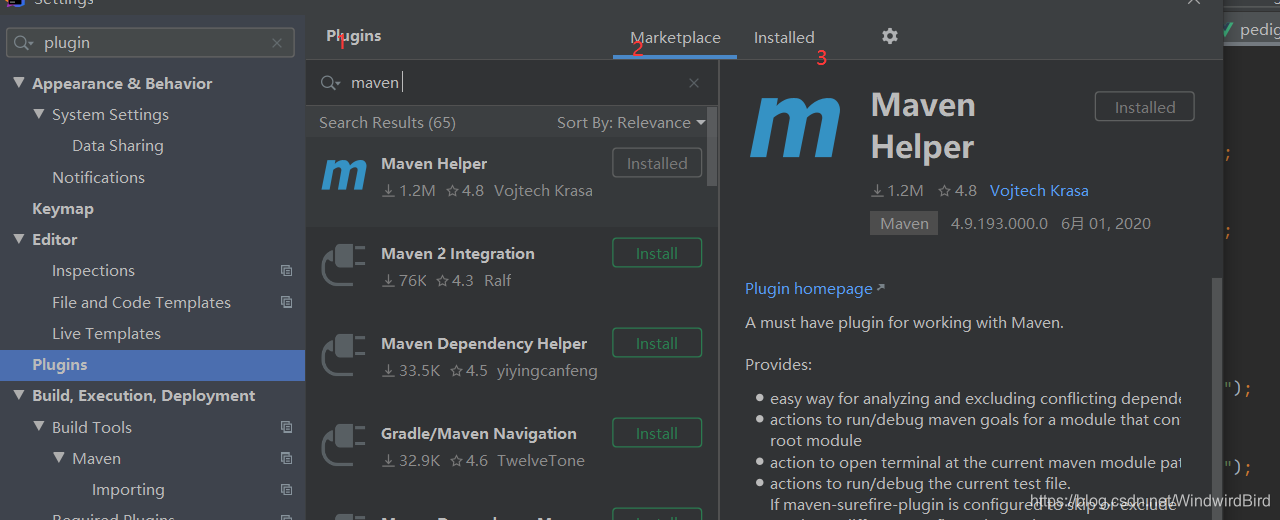Open Vojtech Krasa vendor link
This screenshot has width=1280, height=520.
(x=1039, y=191)
